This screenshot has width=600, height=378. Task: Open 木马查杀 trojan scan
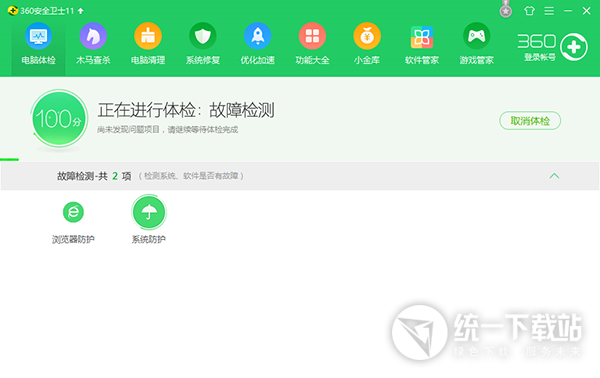point(93,44)
